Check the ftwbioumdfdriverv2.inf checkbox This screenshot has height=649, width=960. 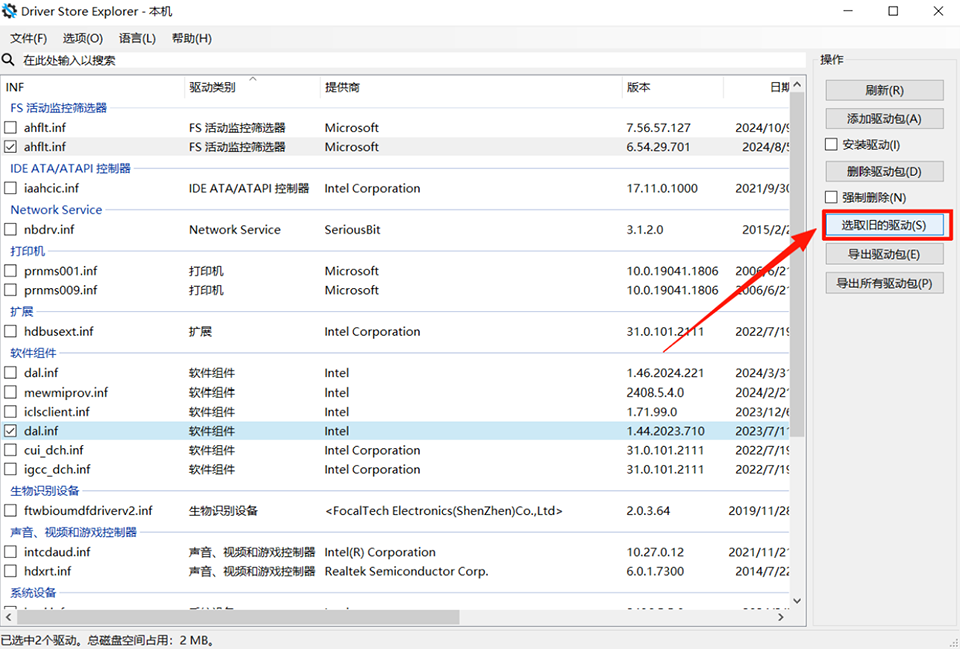(10, 511)
